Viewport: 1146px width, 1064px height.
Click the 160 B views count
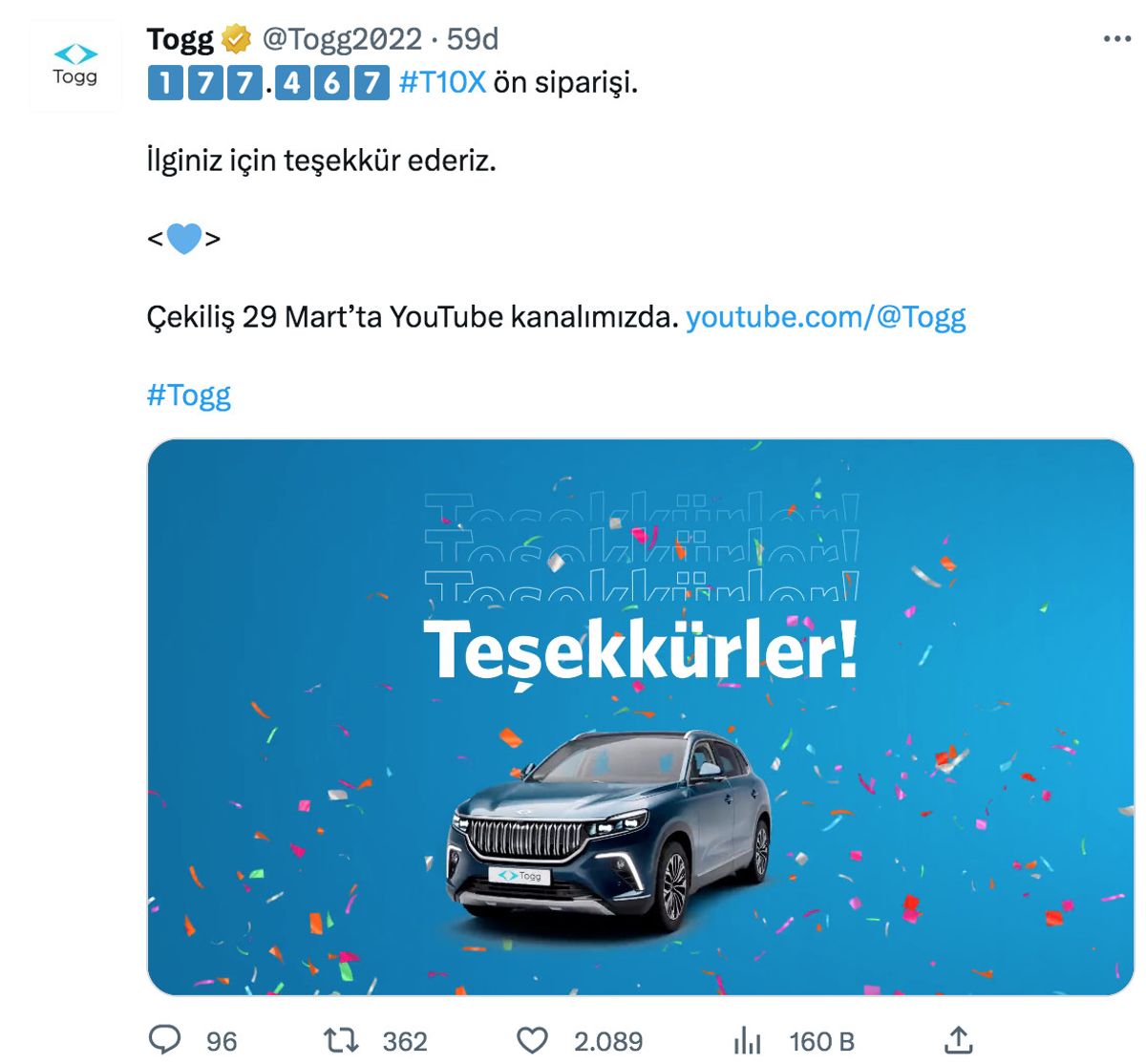point(821,1041)
